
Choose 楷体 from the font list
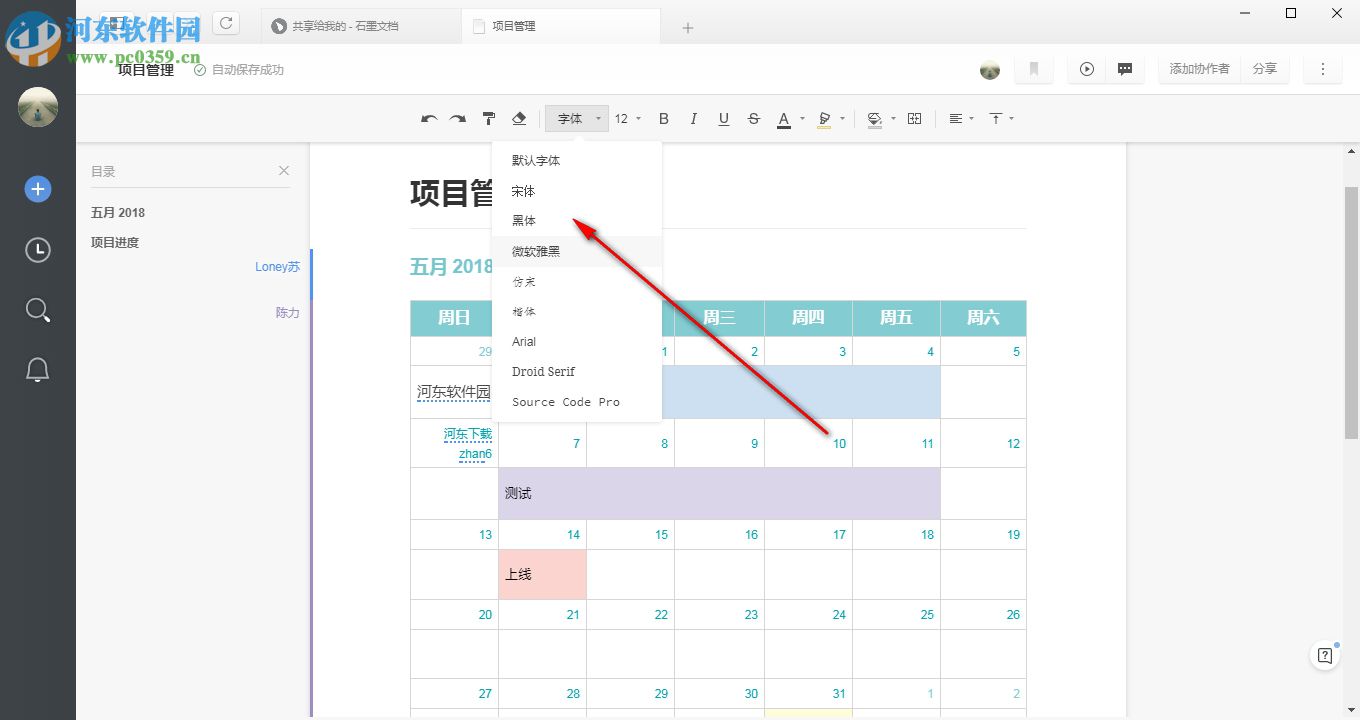(577, 312)
